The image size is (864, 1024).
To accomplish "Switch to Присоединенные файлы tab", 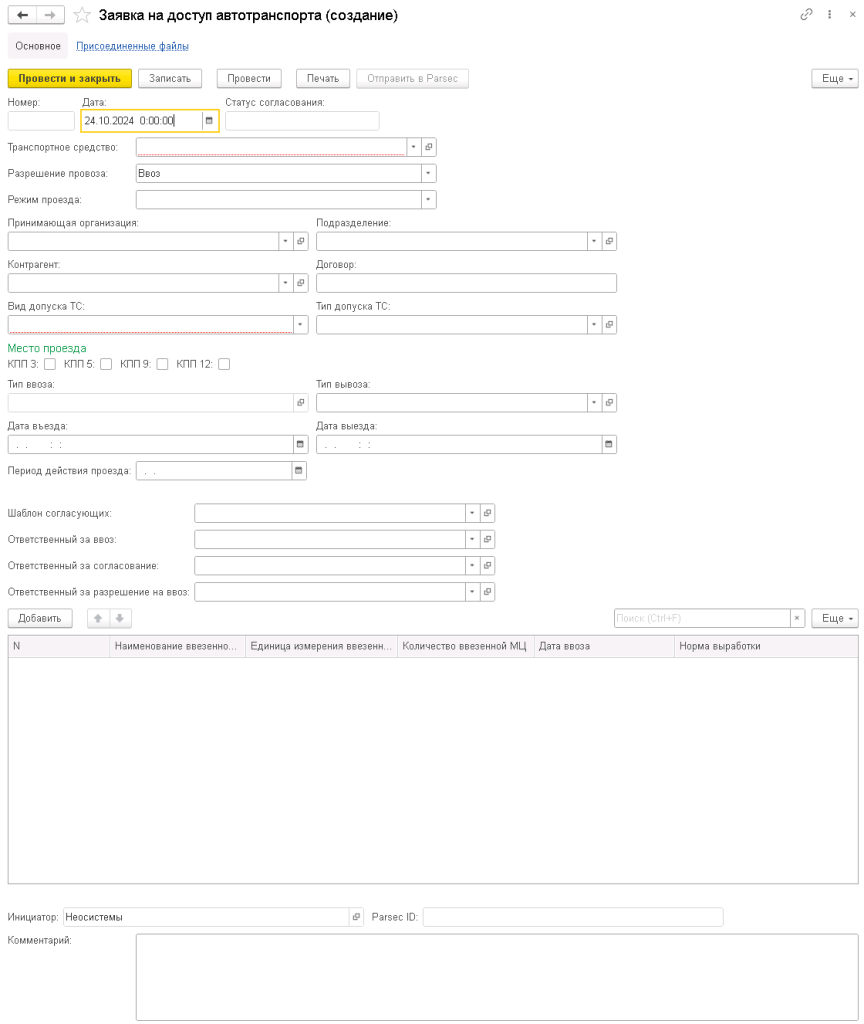I will coord(133,46).
